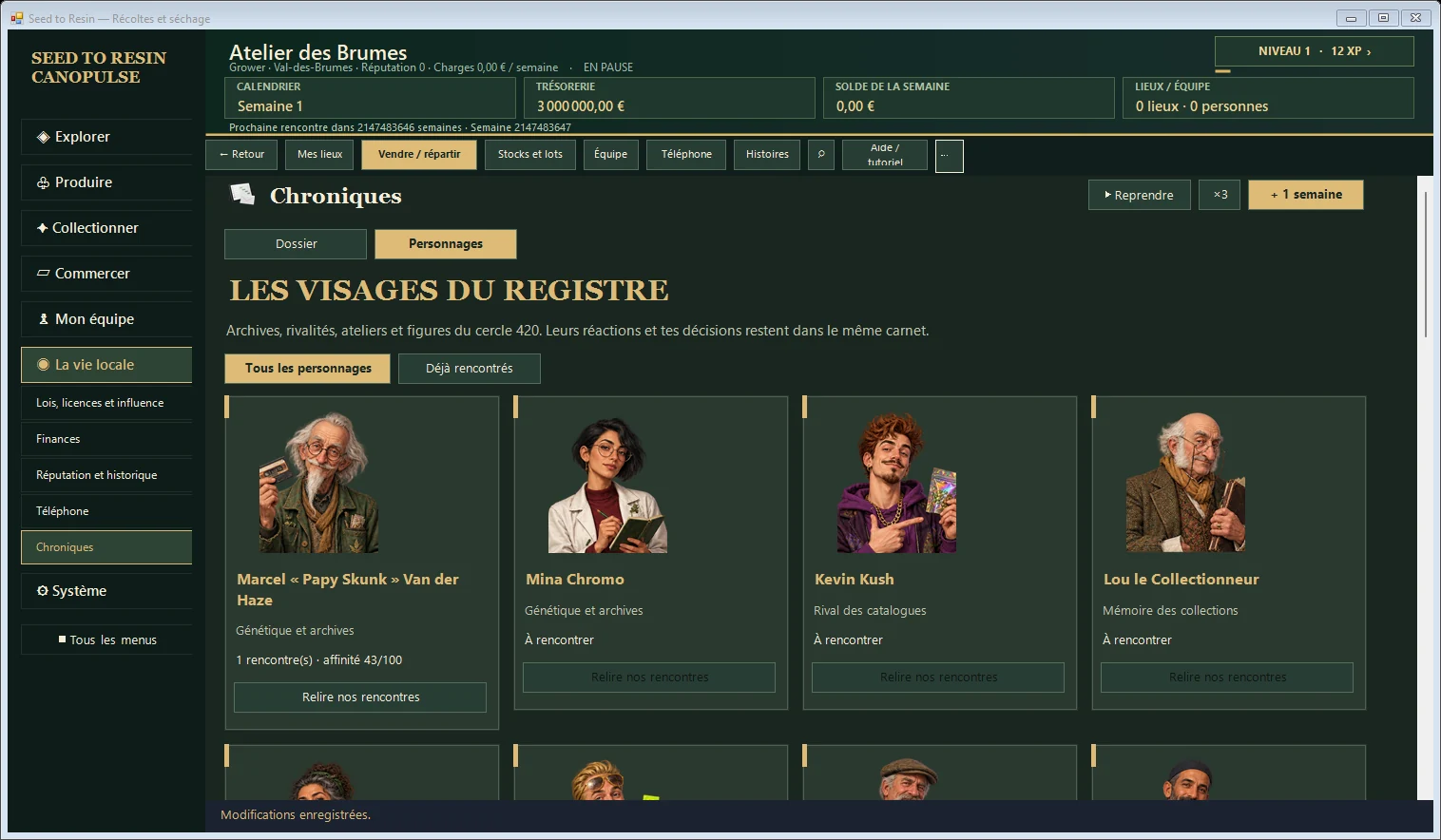Open Réputation et historique in the sidebar
The image size is (1441, 840).
[106, 475]
